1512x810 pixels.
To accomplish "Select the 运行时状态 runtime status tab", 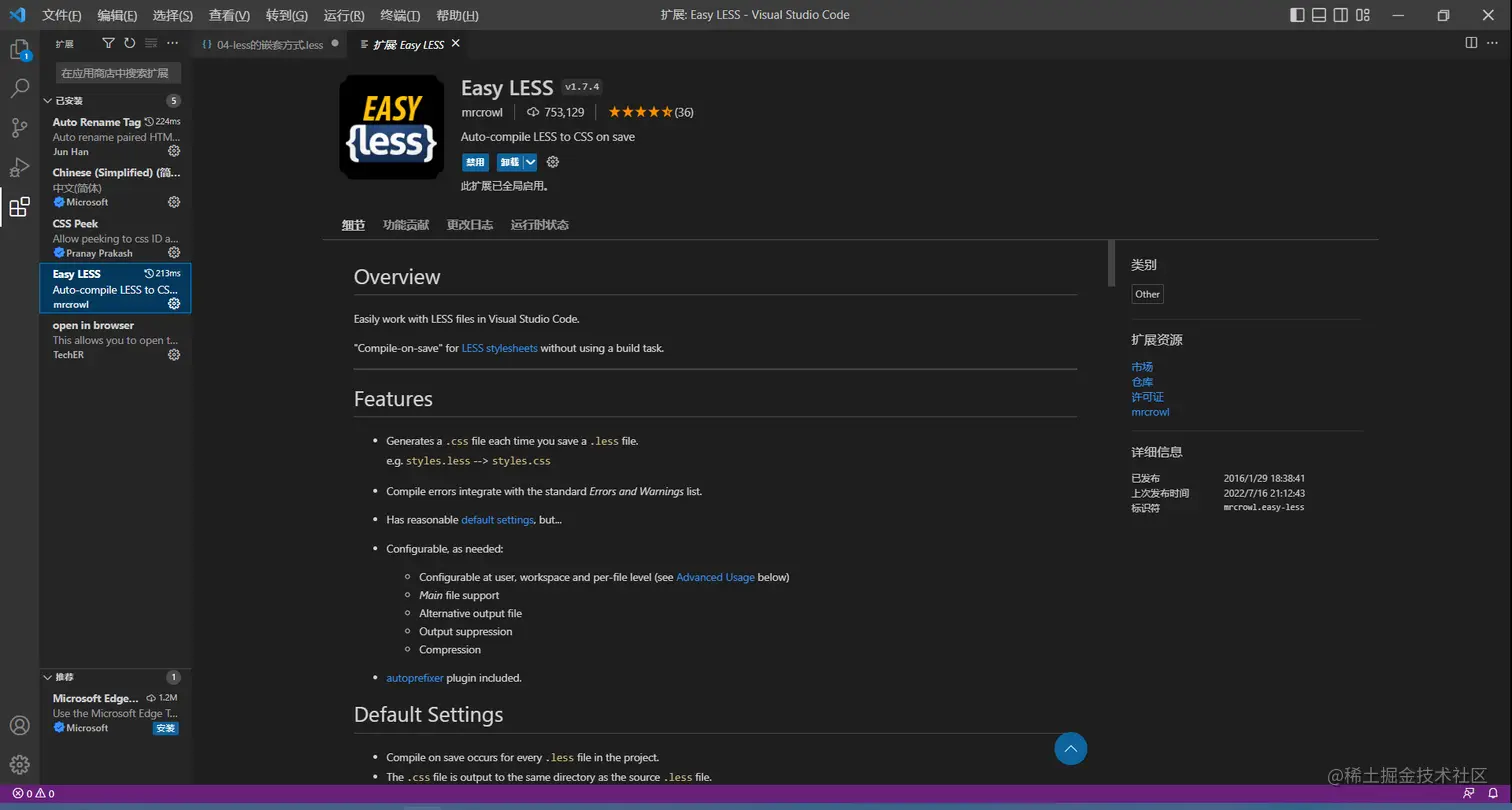I will tap(539, 225).
